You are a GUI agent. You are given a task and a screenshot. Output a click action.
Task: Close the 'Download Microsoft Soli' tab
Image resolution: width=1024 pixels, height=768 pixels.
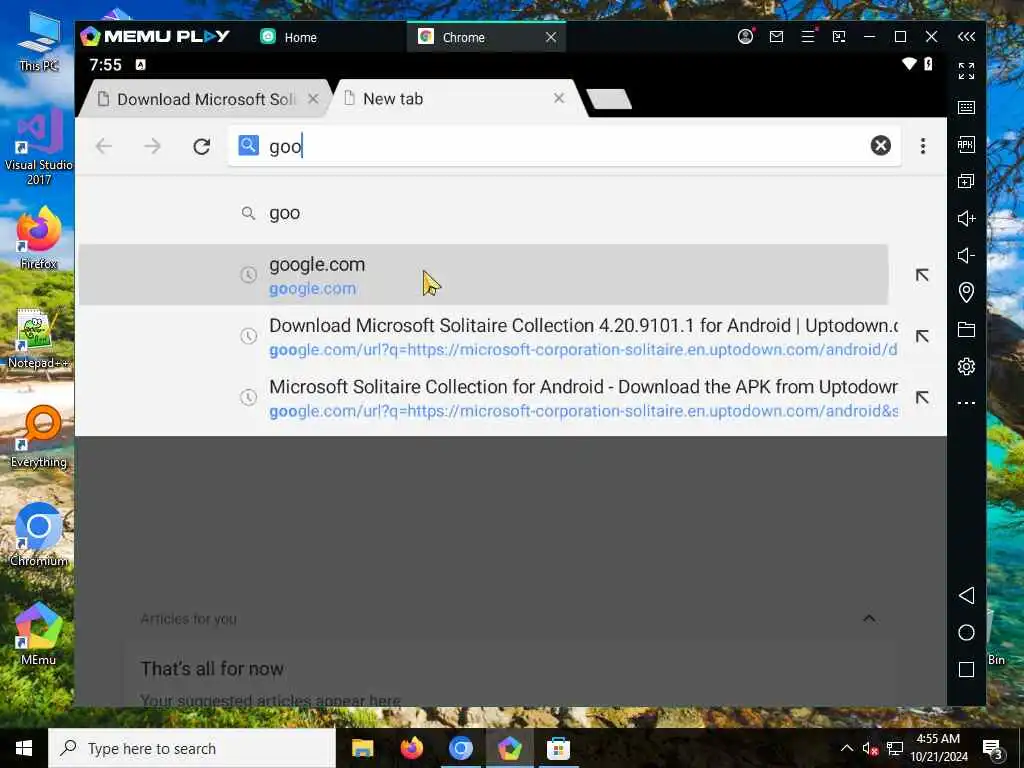pyautogui.click(x=313, y=99)
